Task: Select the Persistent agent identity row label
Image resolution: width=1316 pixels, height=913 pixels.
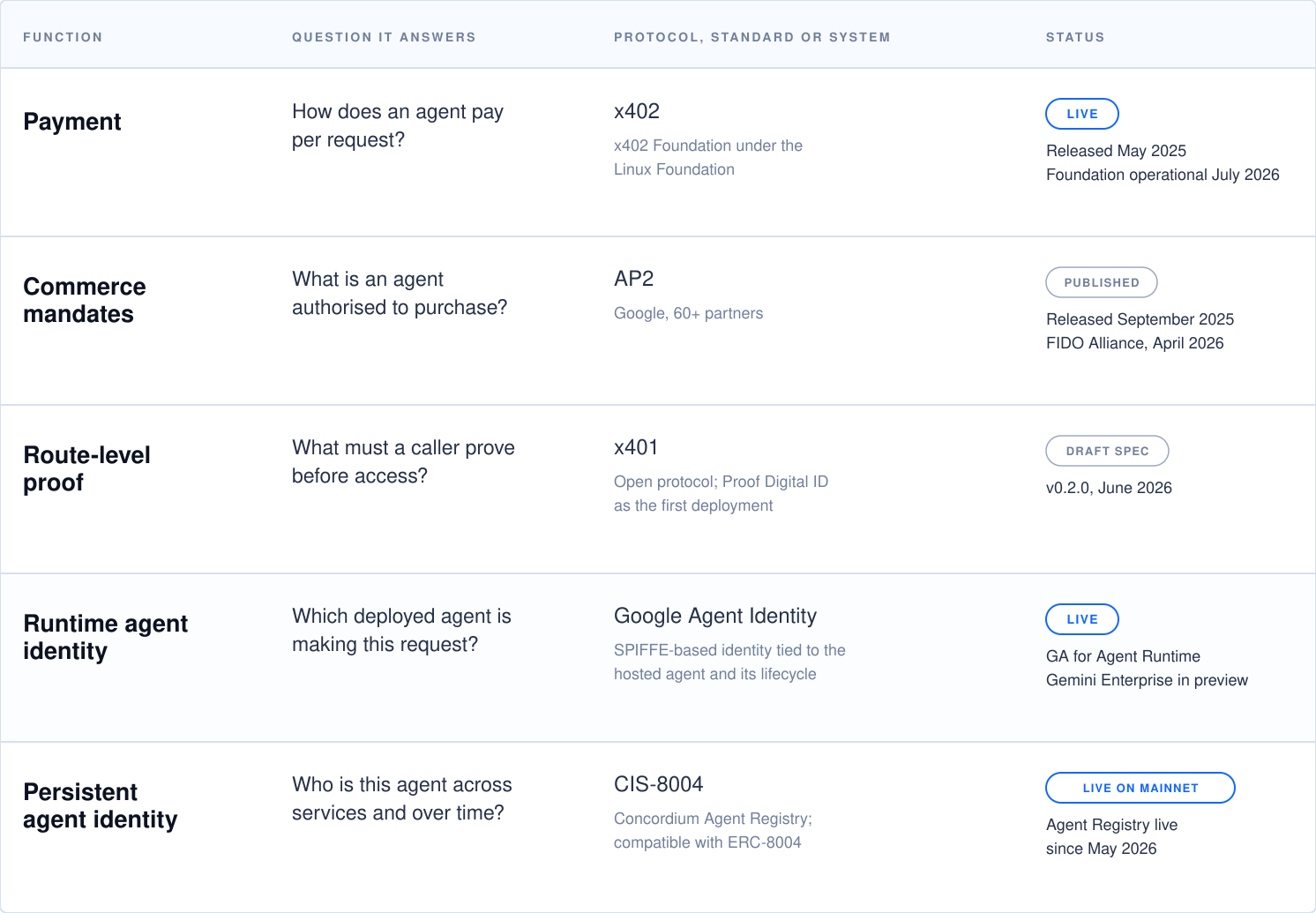Action: tap(100, 805)
